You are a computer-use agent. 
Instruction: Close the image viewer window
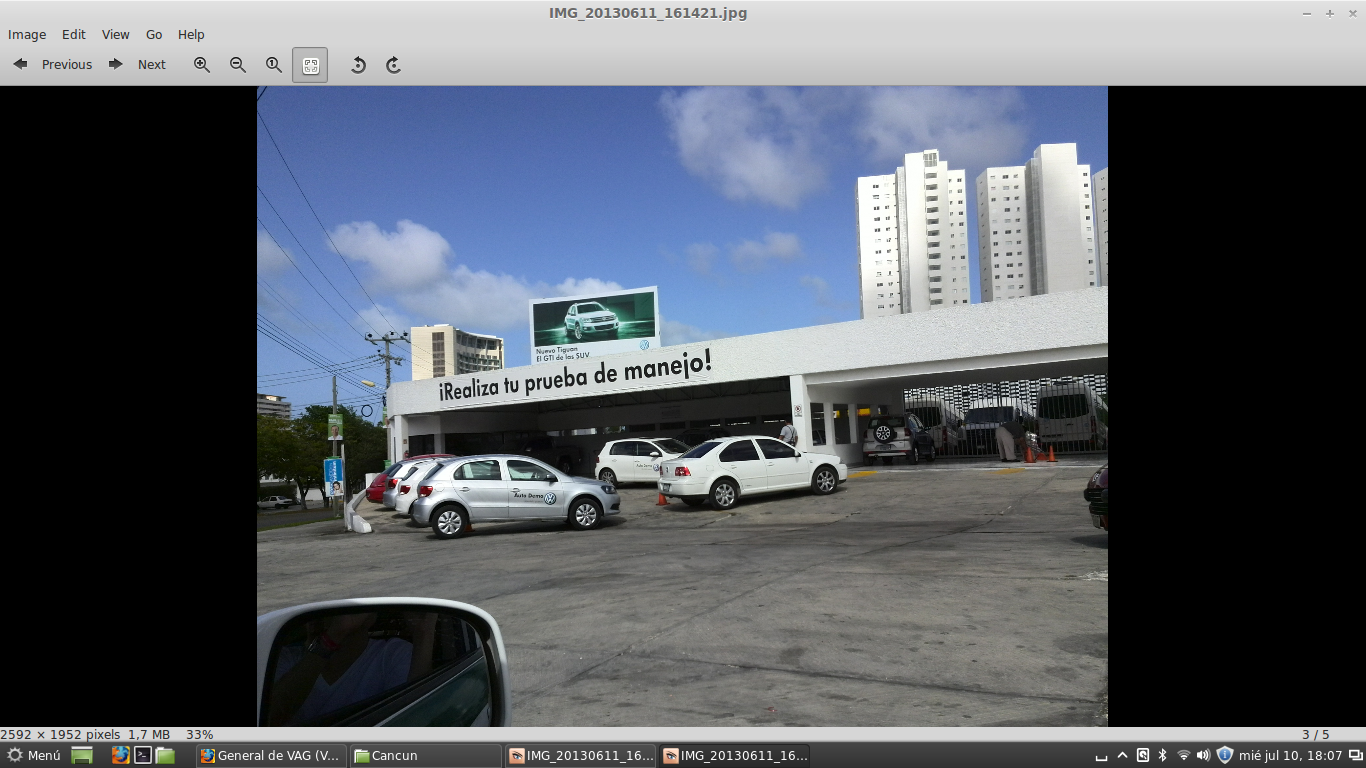point(1353,13)
